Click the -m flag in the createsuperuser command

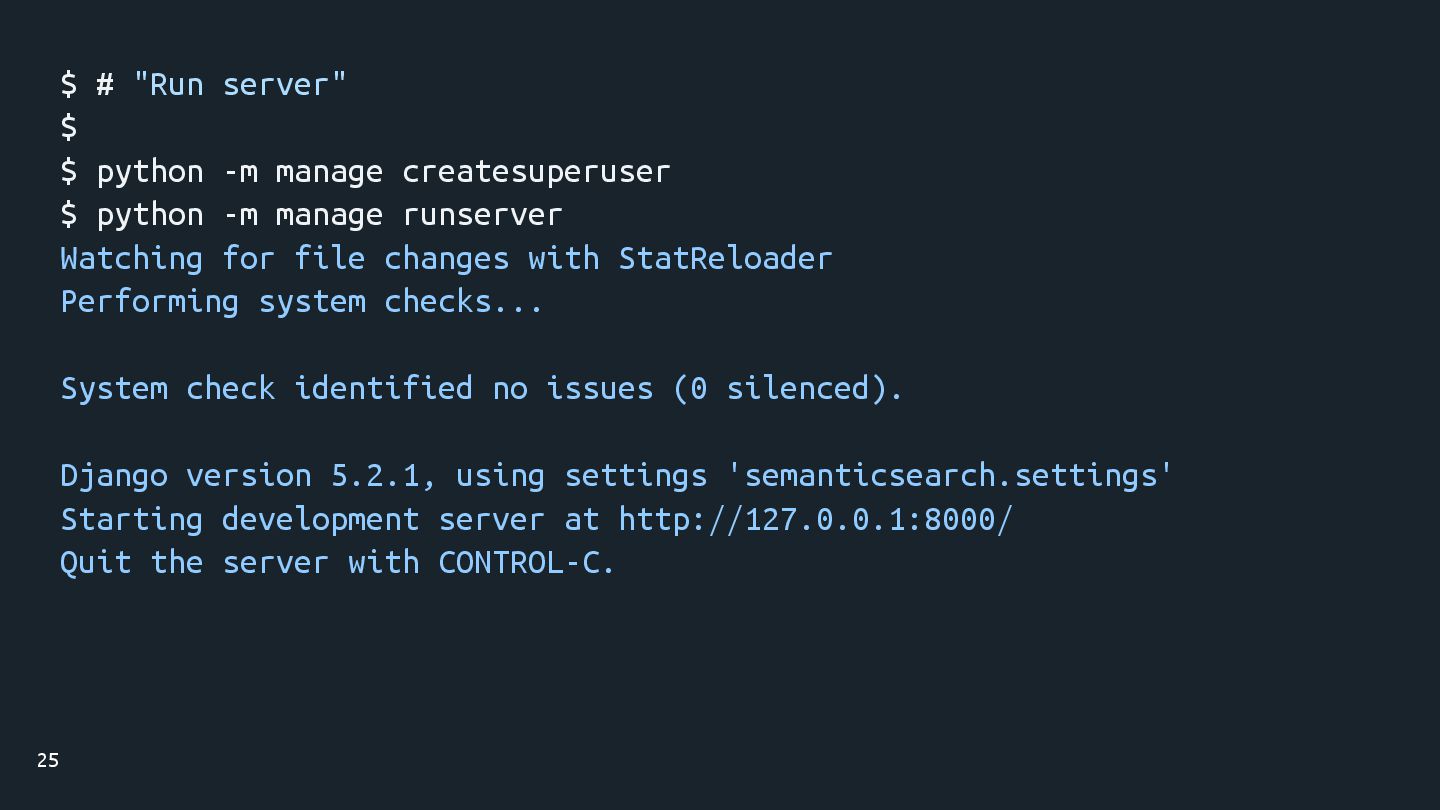click(239, 171)
